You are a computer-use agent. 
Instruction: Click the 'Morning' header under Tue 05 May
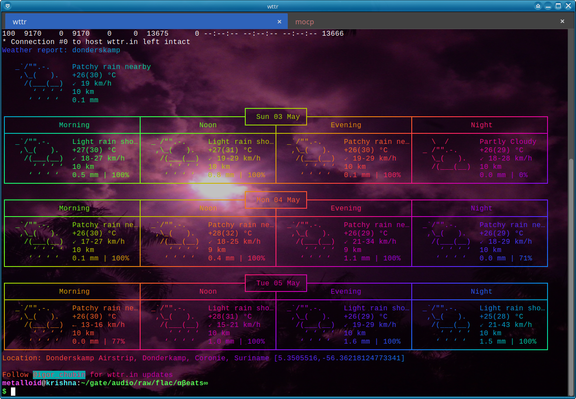coord(74,291)
